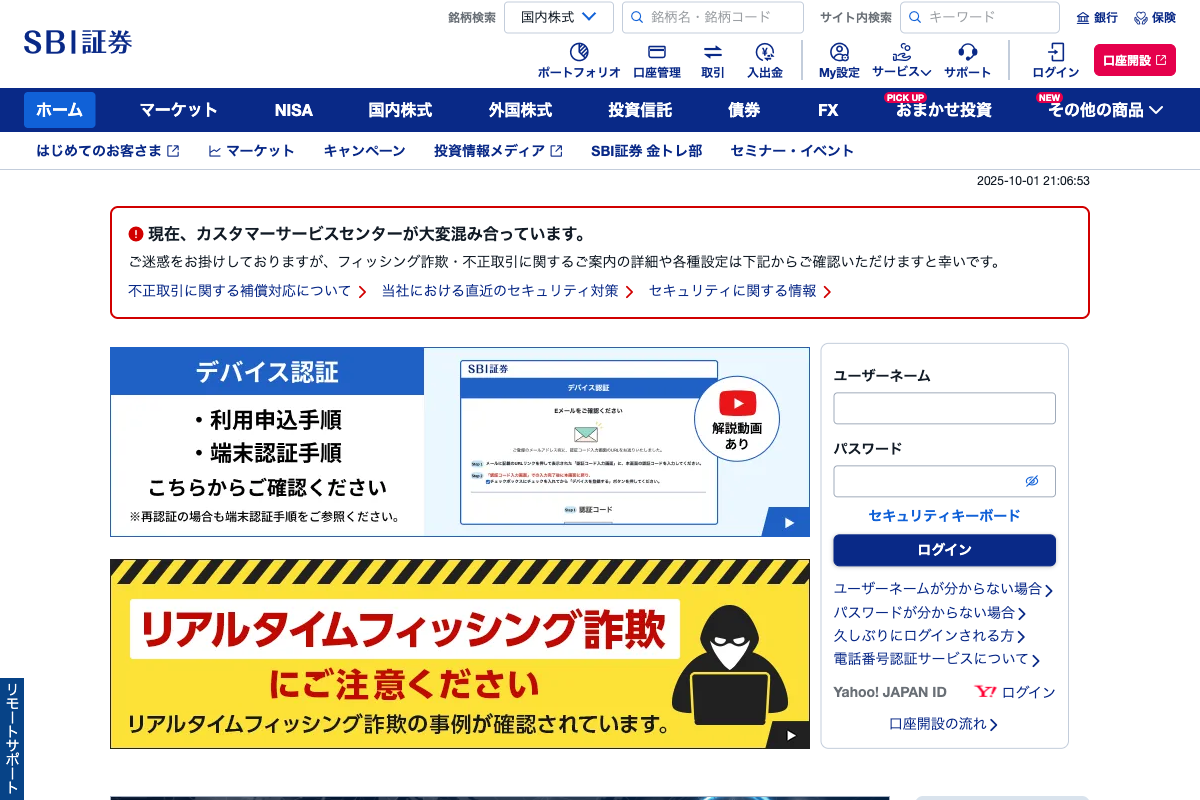This screenshot has width=1200, height=800.
Task: Click the サポート headset icon
Action: tap(967, 53)
